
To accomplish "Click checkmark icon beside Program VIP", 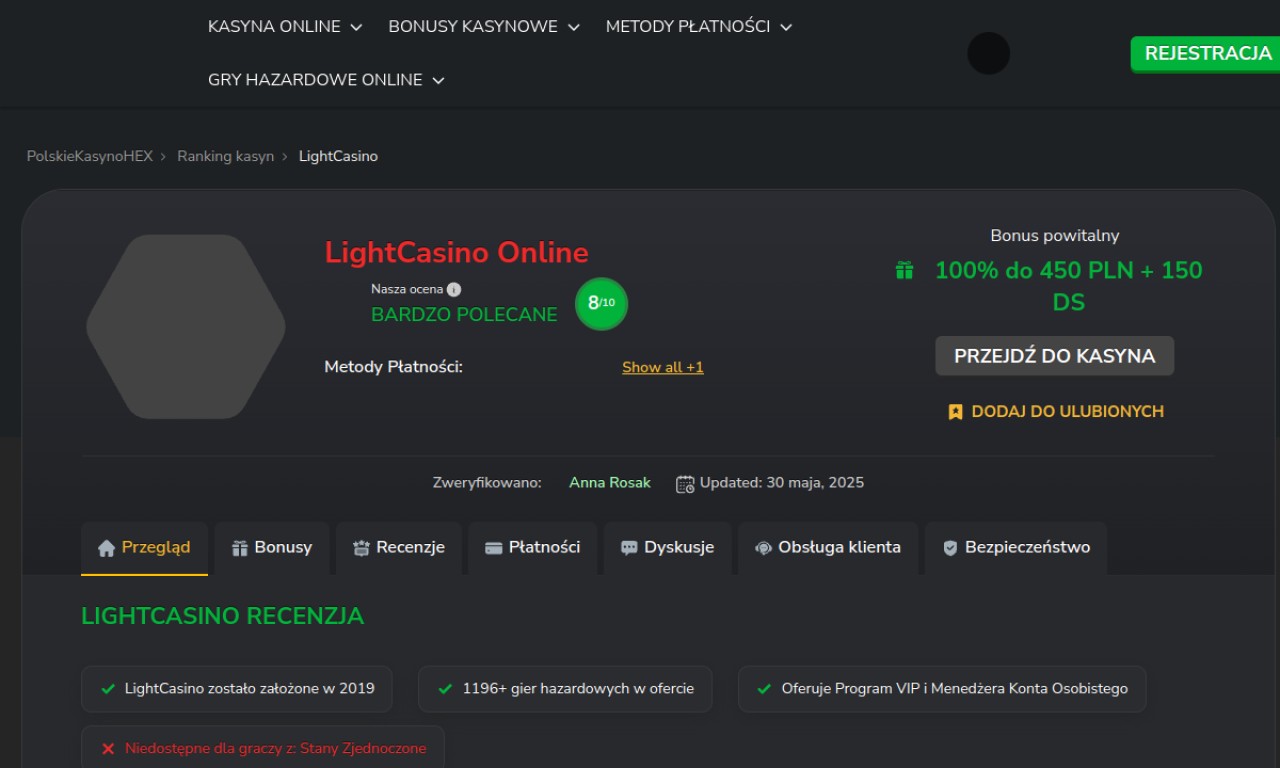I will 765,689.
